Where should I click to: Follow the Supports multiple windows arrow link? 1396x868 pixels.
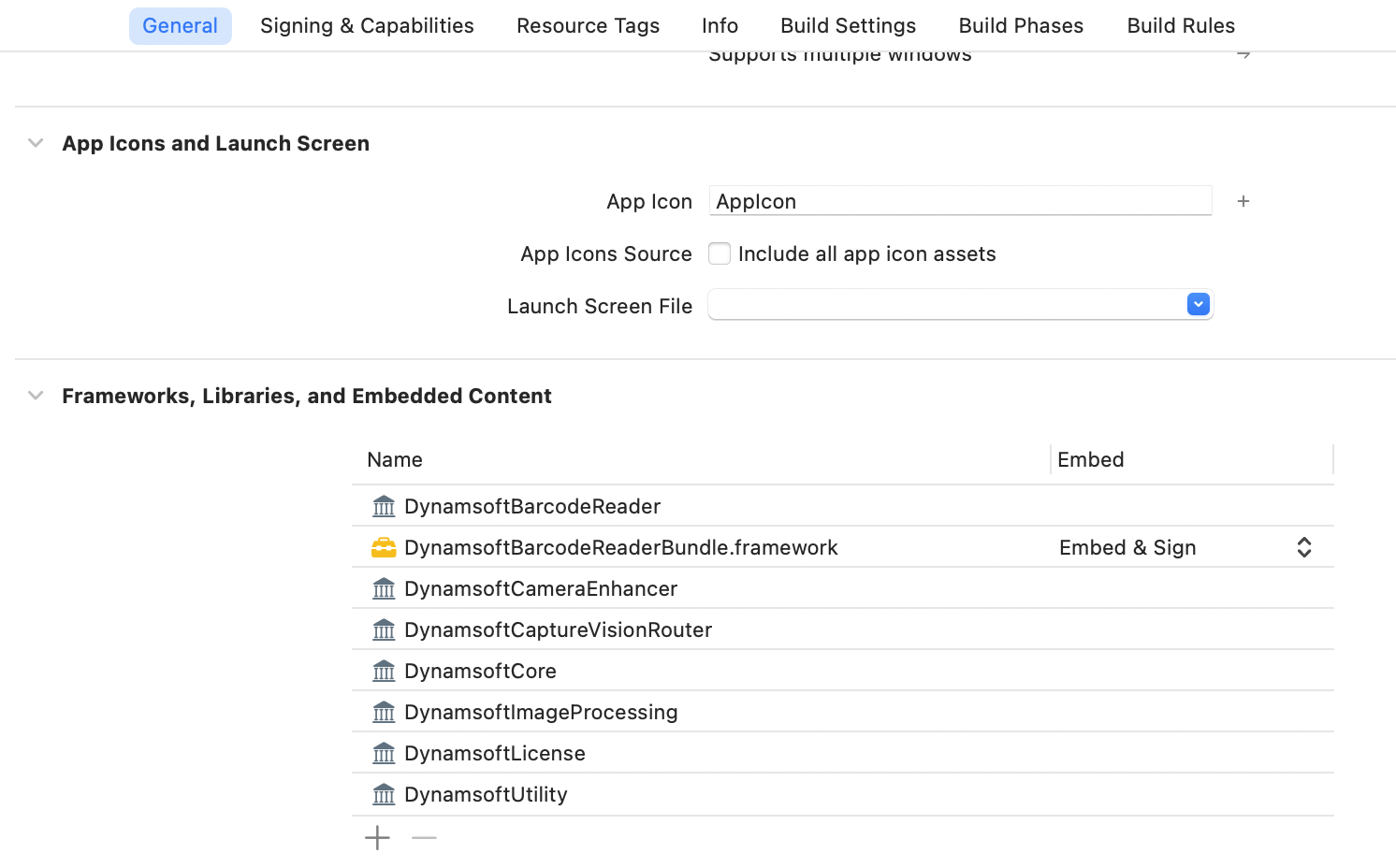1242,53
